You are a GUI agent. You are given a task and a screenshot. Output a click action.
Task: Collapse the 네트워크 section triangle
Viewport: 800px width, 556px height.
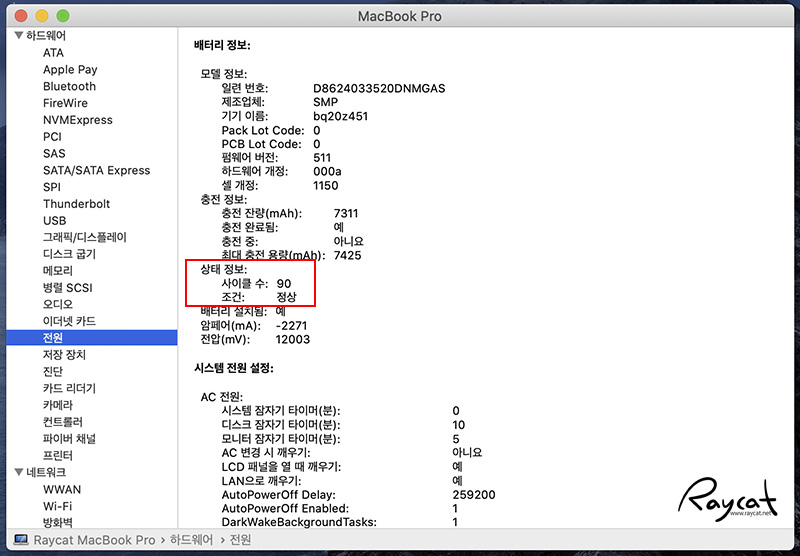coord(19,472)
